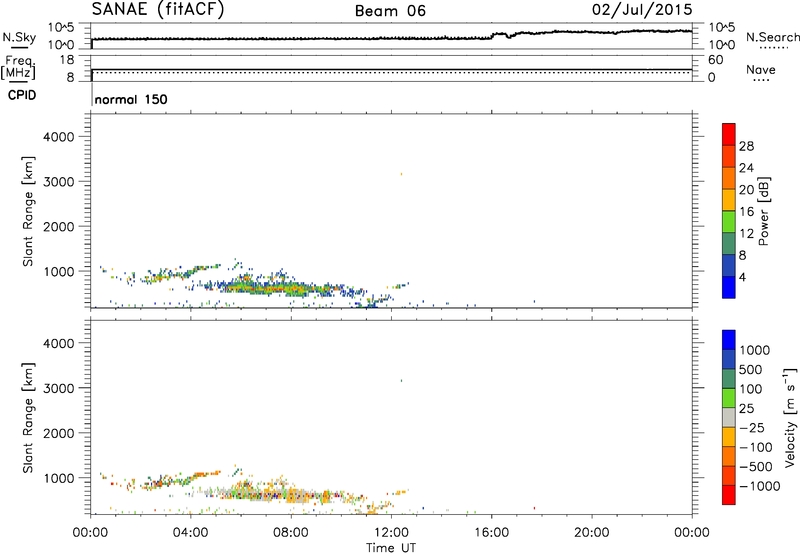Select the 18 tick on frequency axis
The image size is (800, 554).
click(67, 60)
